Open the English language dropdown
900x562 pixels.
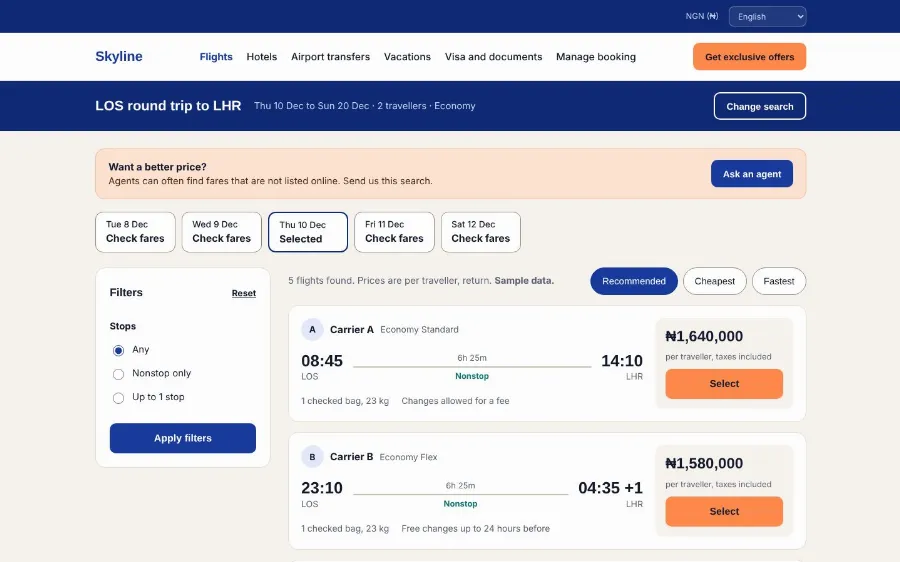point(767,17)
